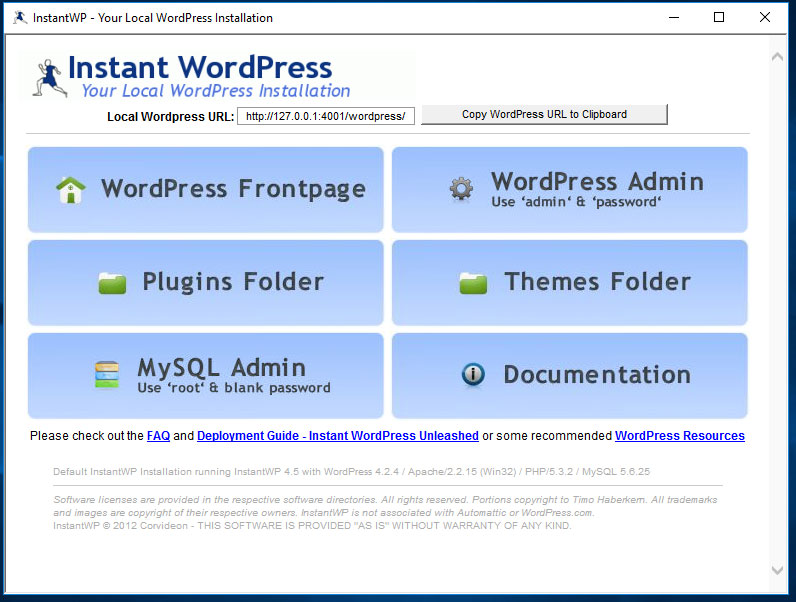The height and width of the screenshot is (602, 796).
Task: Click the 'Default InstantWP Installation running' version line
Action: [351, 472]
